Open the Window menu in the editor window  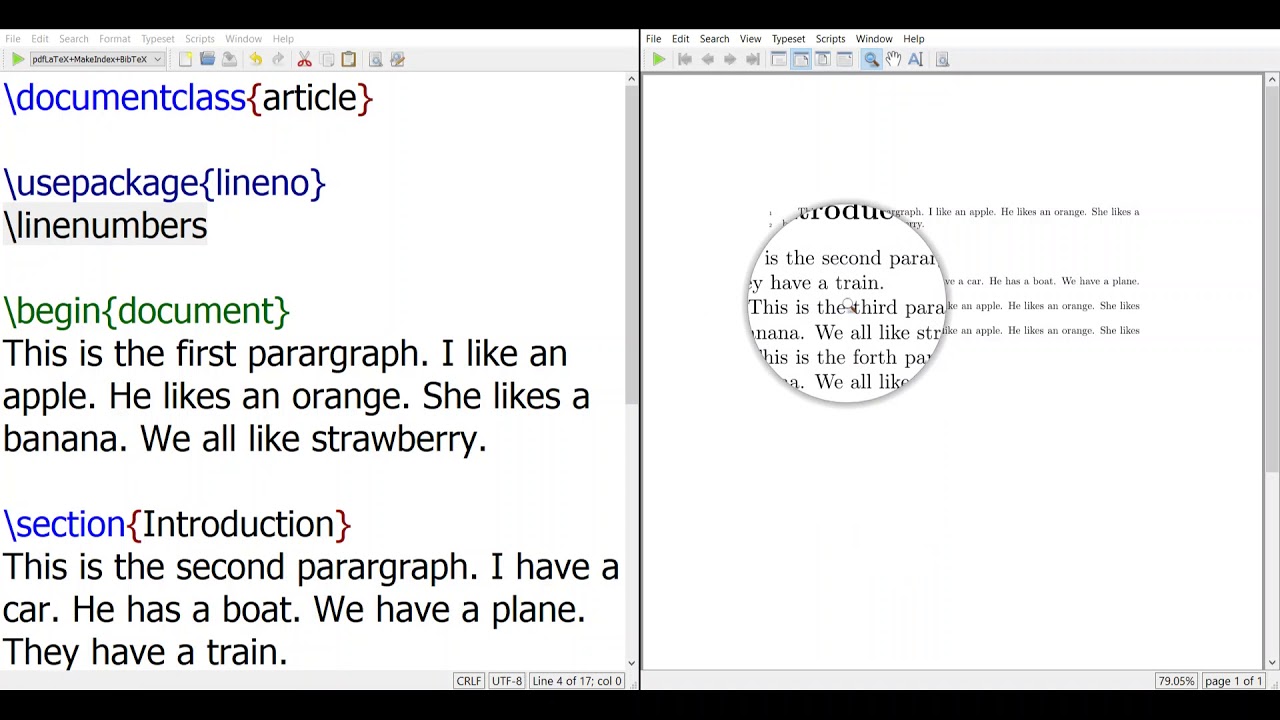243,39
